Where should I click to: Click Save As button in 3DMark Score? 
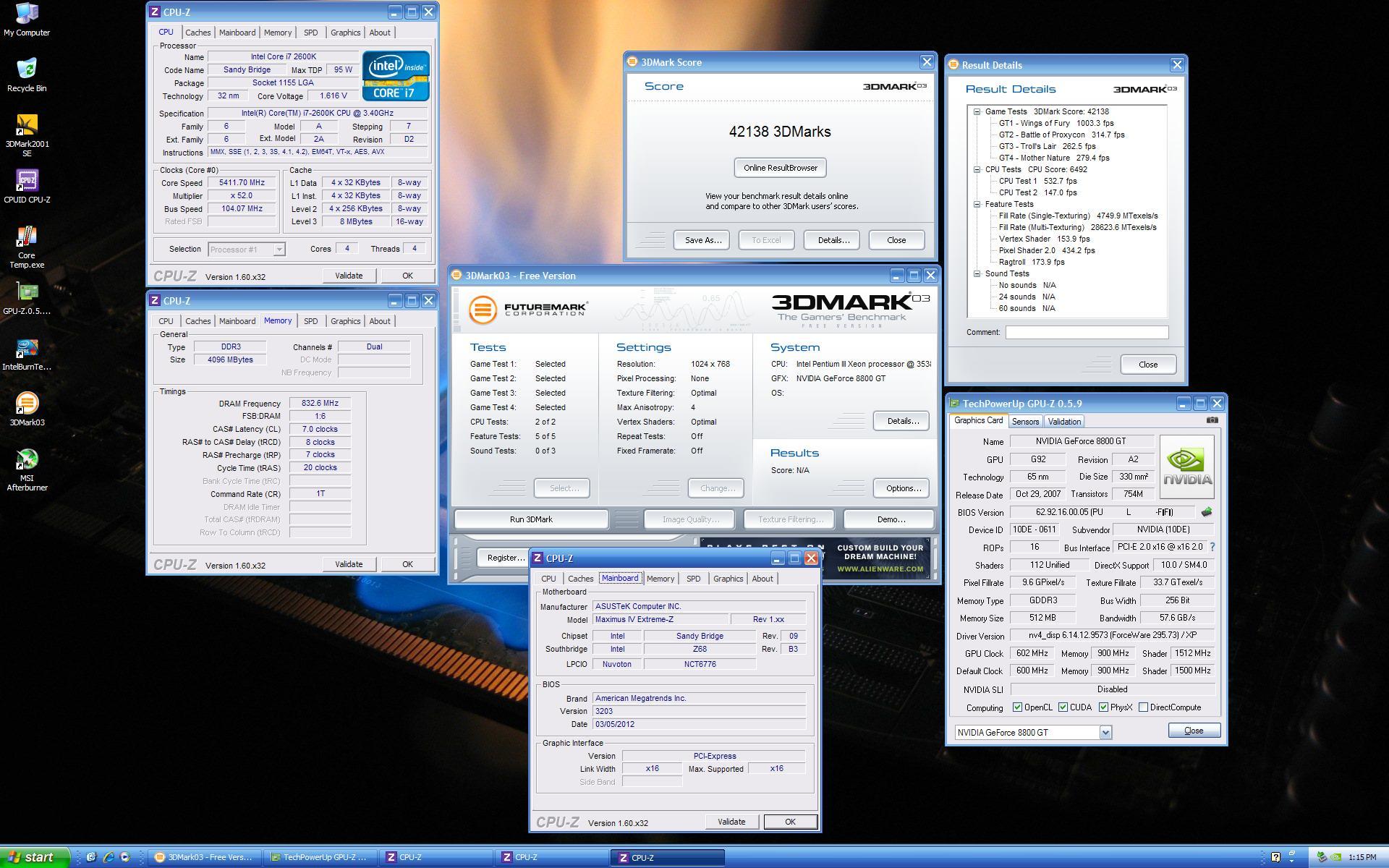tap(703, 240)
